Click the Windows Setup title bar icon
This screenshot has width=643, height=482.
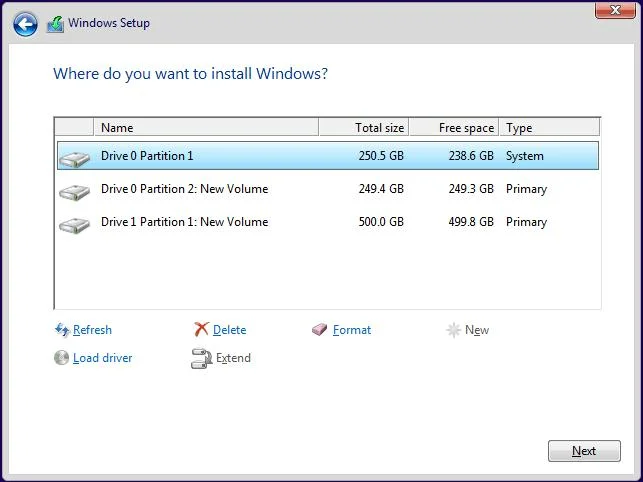click(x=55, y=24)
